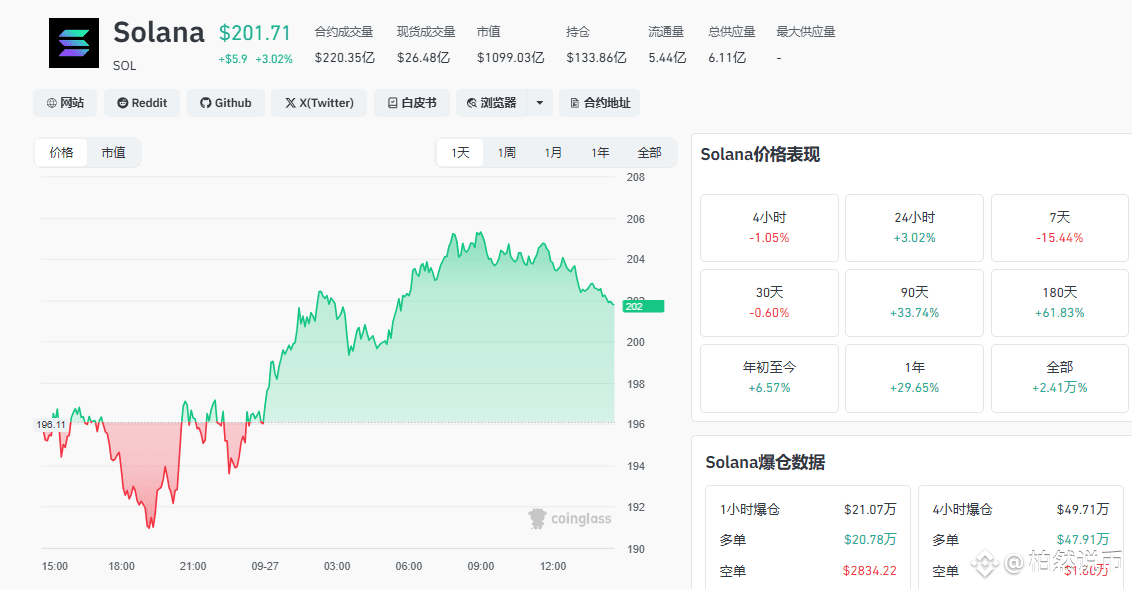Open the 合约地址 contract address

pyautogui.click(x=599, y=103)
